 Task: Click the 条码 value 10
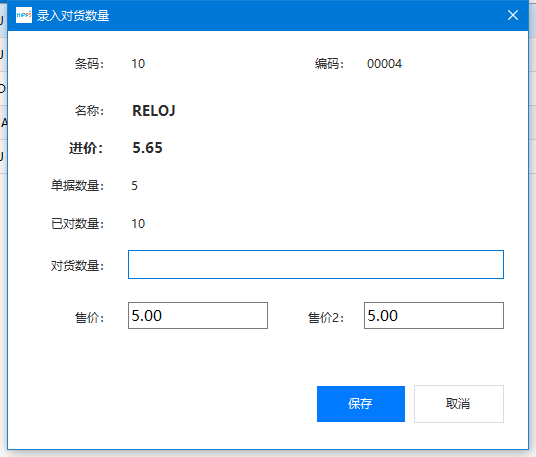(x=138, y=64)
